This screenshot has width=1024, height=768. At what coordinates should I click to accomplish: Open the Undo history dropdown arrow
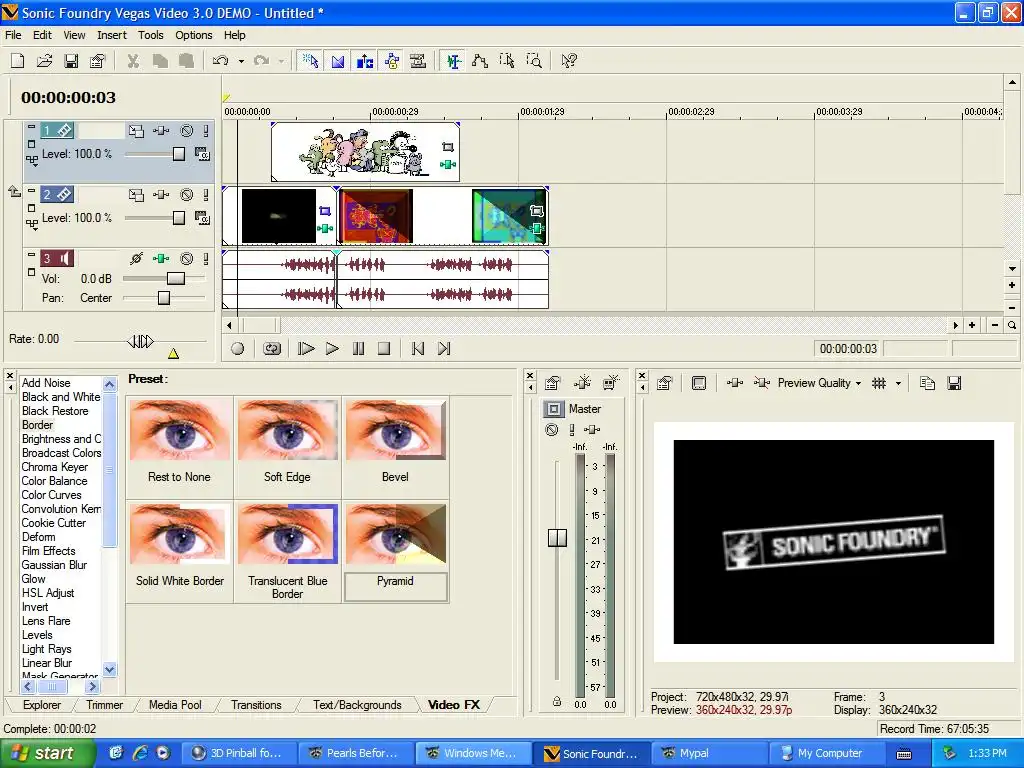241,61
